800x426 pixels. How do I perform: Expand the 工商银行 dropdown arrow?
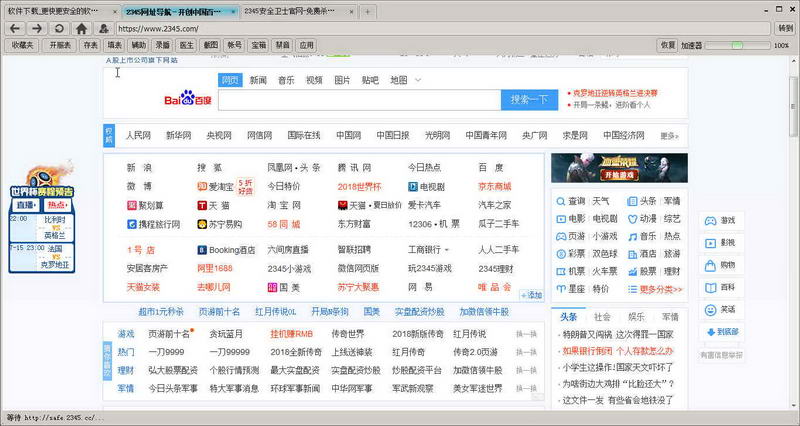[447, 250]
